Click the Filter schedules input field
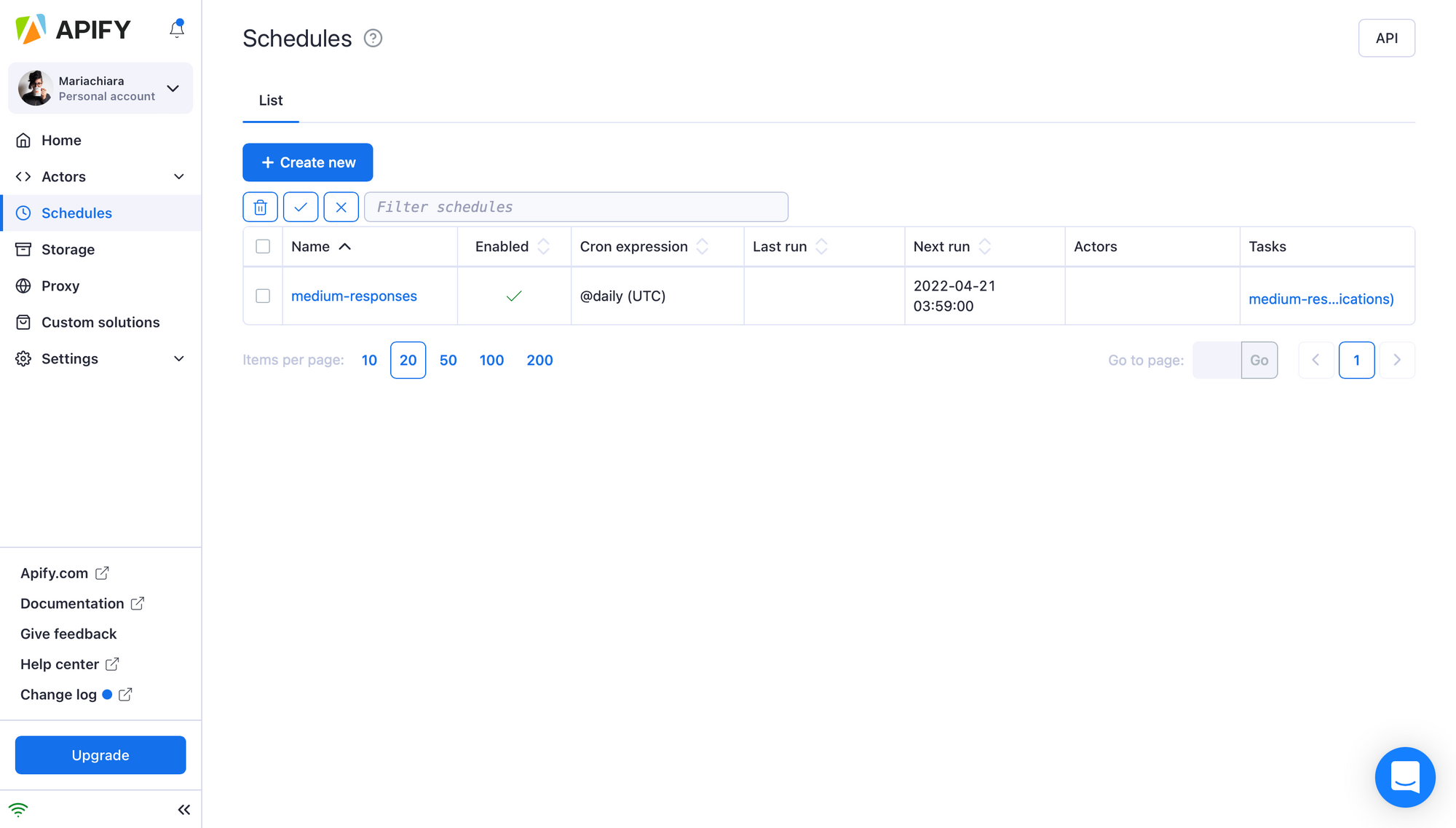 [576, 208]
